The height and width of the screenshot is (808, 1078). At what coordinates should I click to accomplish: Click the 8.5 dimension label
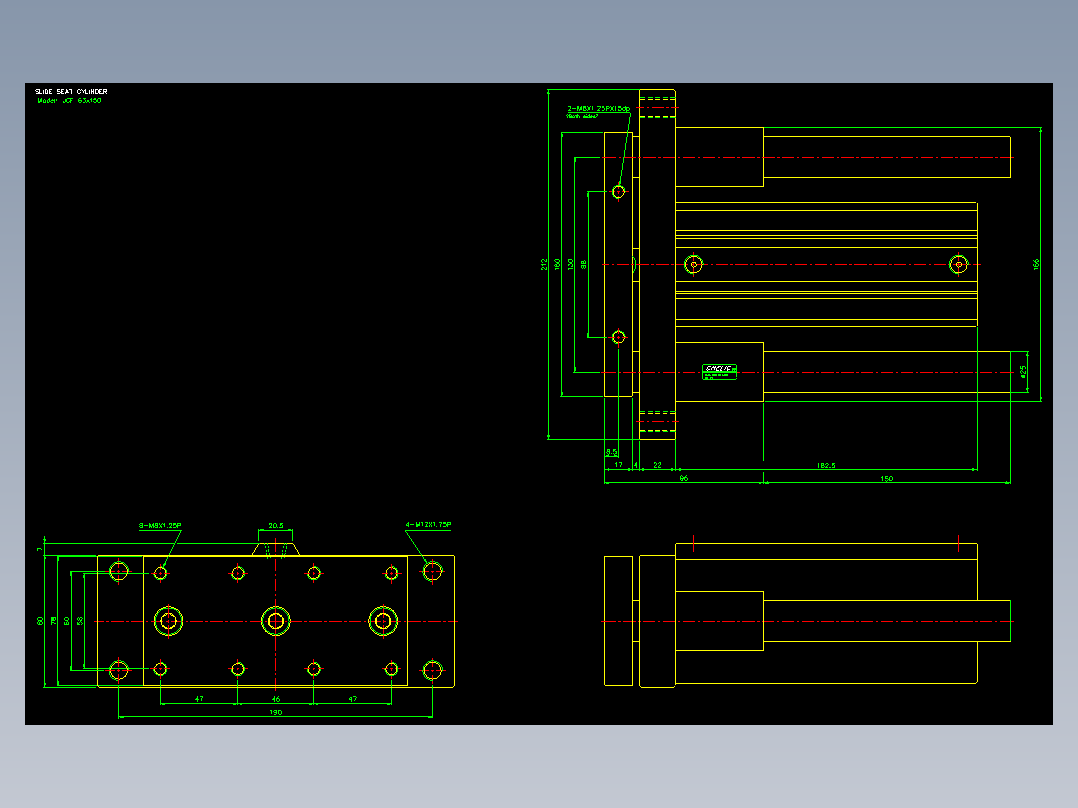pos(611,452)
